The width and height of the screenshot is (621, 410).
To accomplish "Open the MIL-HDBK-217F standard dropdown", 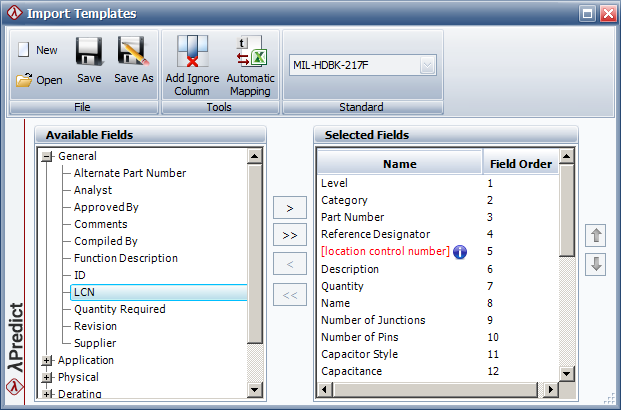I will coord(427,66).
